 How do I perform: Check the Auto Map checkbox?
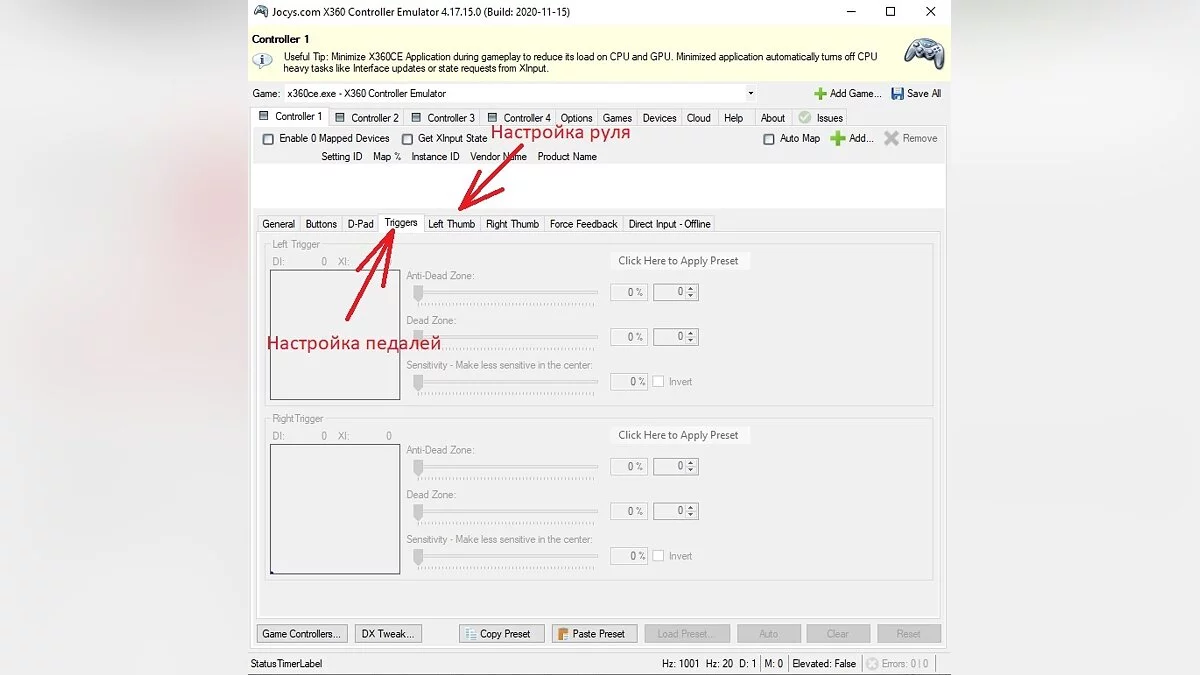(x=768, y=139)
